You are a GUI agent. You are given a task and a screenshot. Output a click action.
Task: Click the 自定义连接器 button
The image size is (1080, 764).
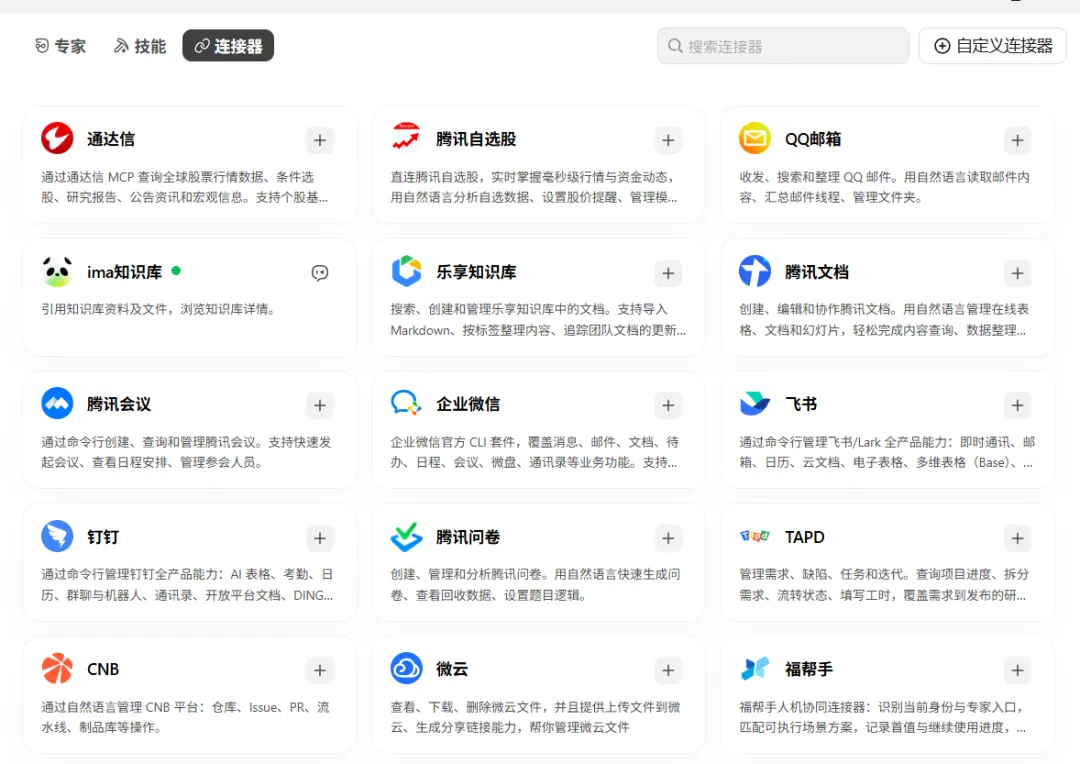click(993, 46)
